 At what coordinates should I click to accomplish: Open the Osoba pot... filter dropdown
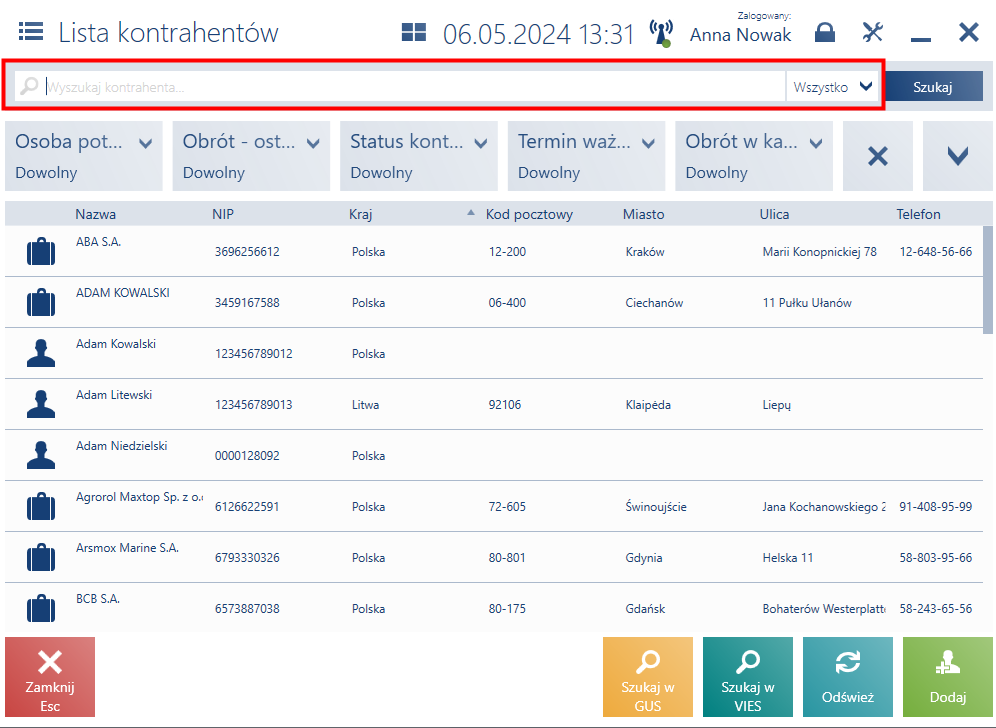[x=84, y=156]
